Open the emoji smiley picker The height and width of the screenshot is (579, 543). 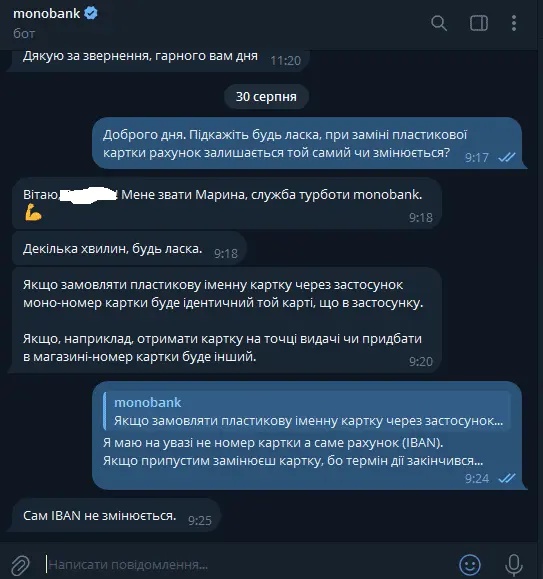[470, 565]
